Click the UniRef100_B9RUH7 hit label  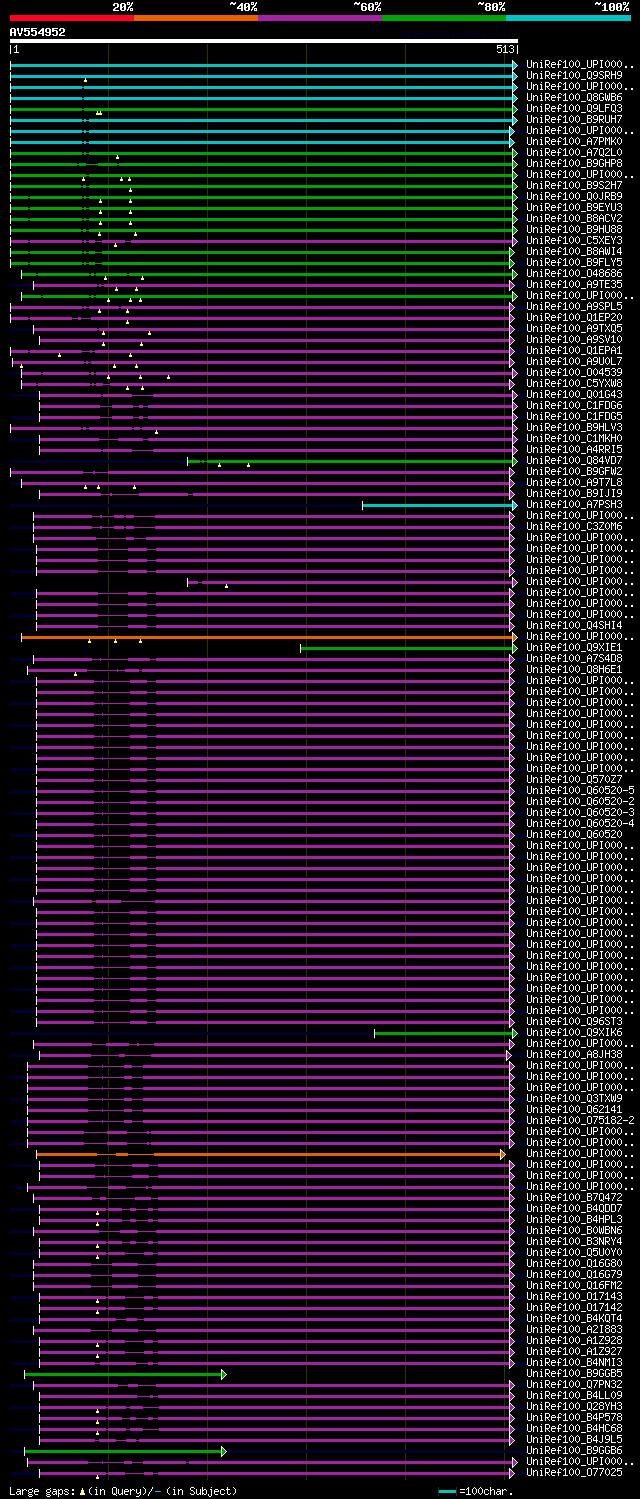pyautogui.click(x=574, y=119)
